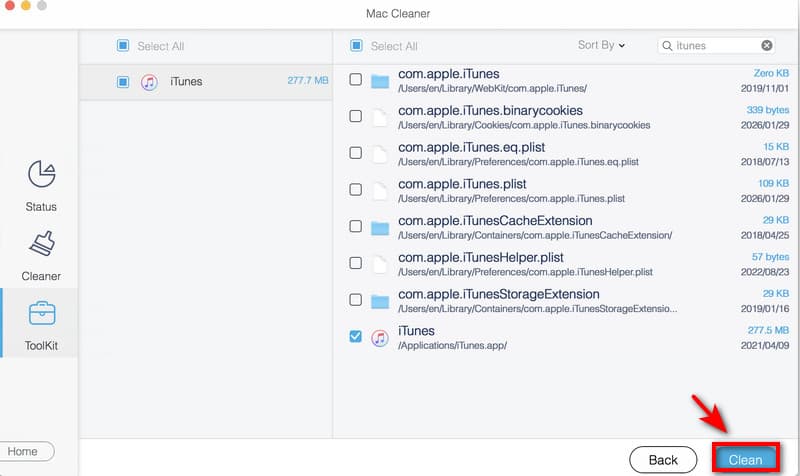Click the com.apple.iTunes folder icon
This screenshot has height=476, width=800.
379,81
